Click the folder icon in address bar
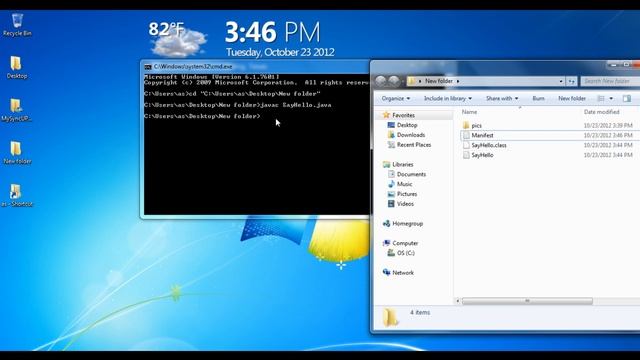Viewport: 640px width, 360px height. [x=411, y=81]
